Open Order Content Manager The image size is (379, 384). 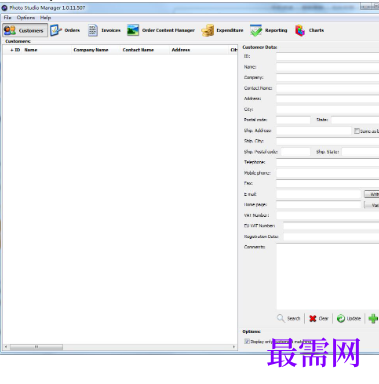pyautogui.click(x=161, y=30)
